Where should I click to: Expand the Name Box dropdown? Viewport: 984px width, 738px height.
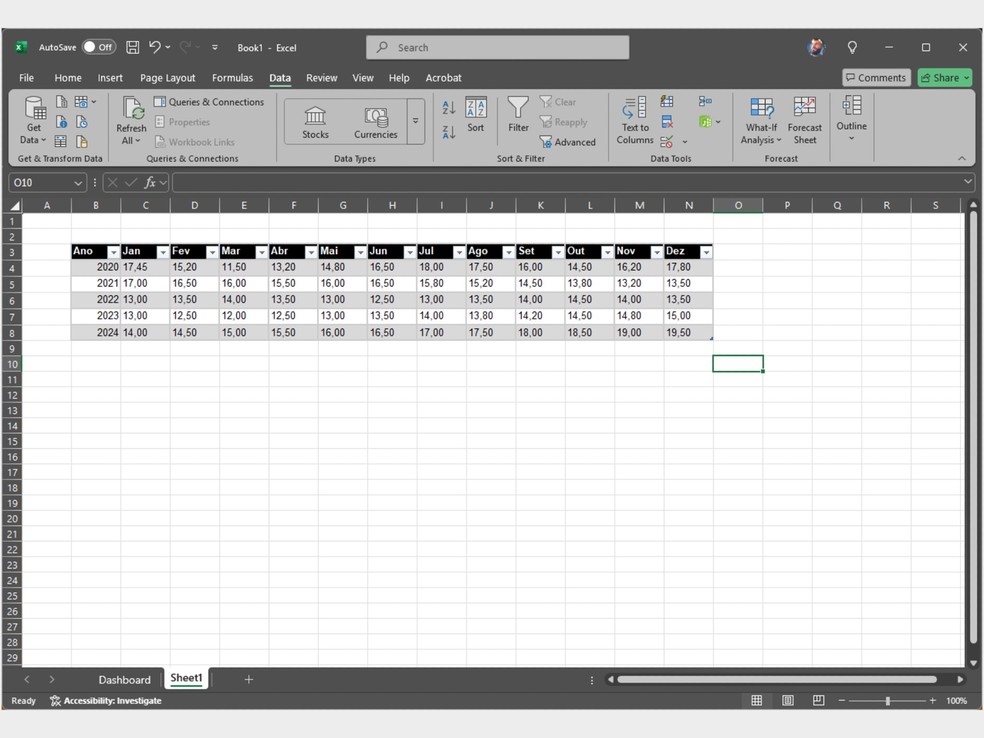tap(78, 183)
